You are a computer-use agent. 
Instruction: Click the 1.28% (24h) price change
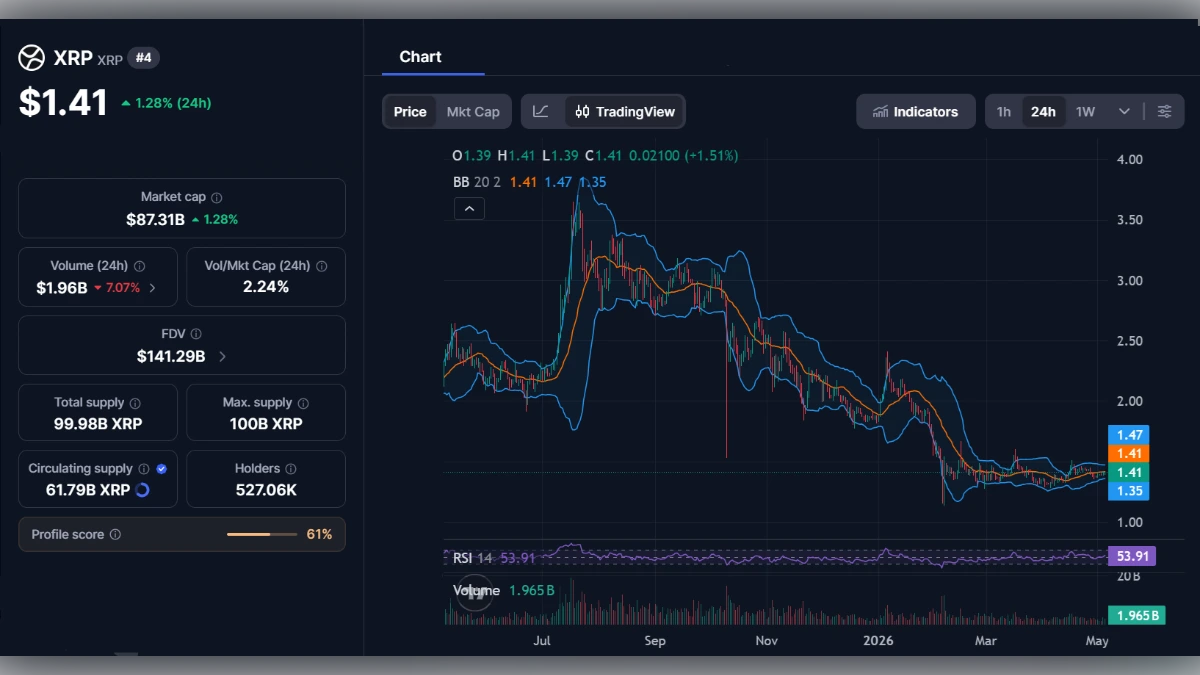(x=166, y=103)
